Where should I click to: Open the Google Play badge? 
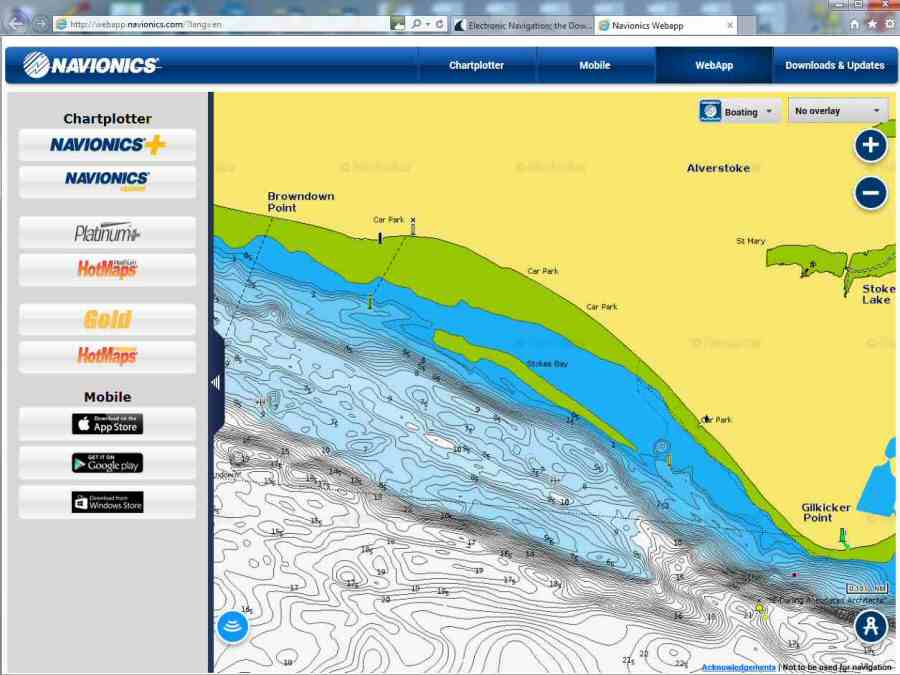(x=107, y=463)
